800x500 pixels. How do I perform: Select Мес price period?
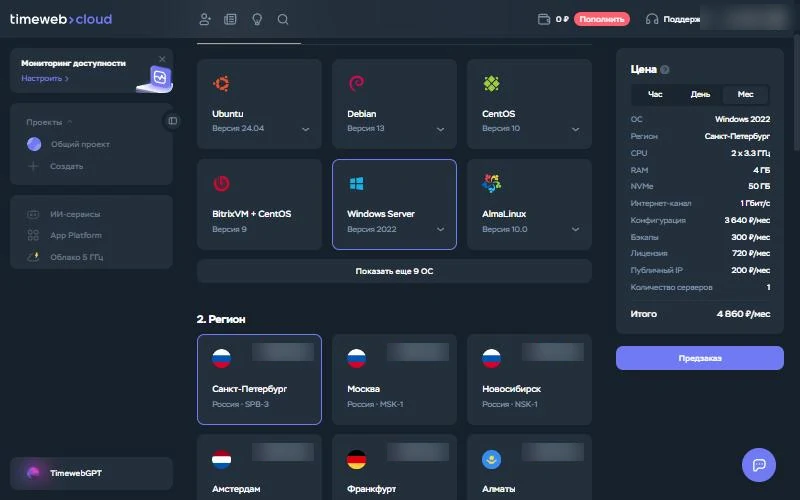click(x=745, y=94)
